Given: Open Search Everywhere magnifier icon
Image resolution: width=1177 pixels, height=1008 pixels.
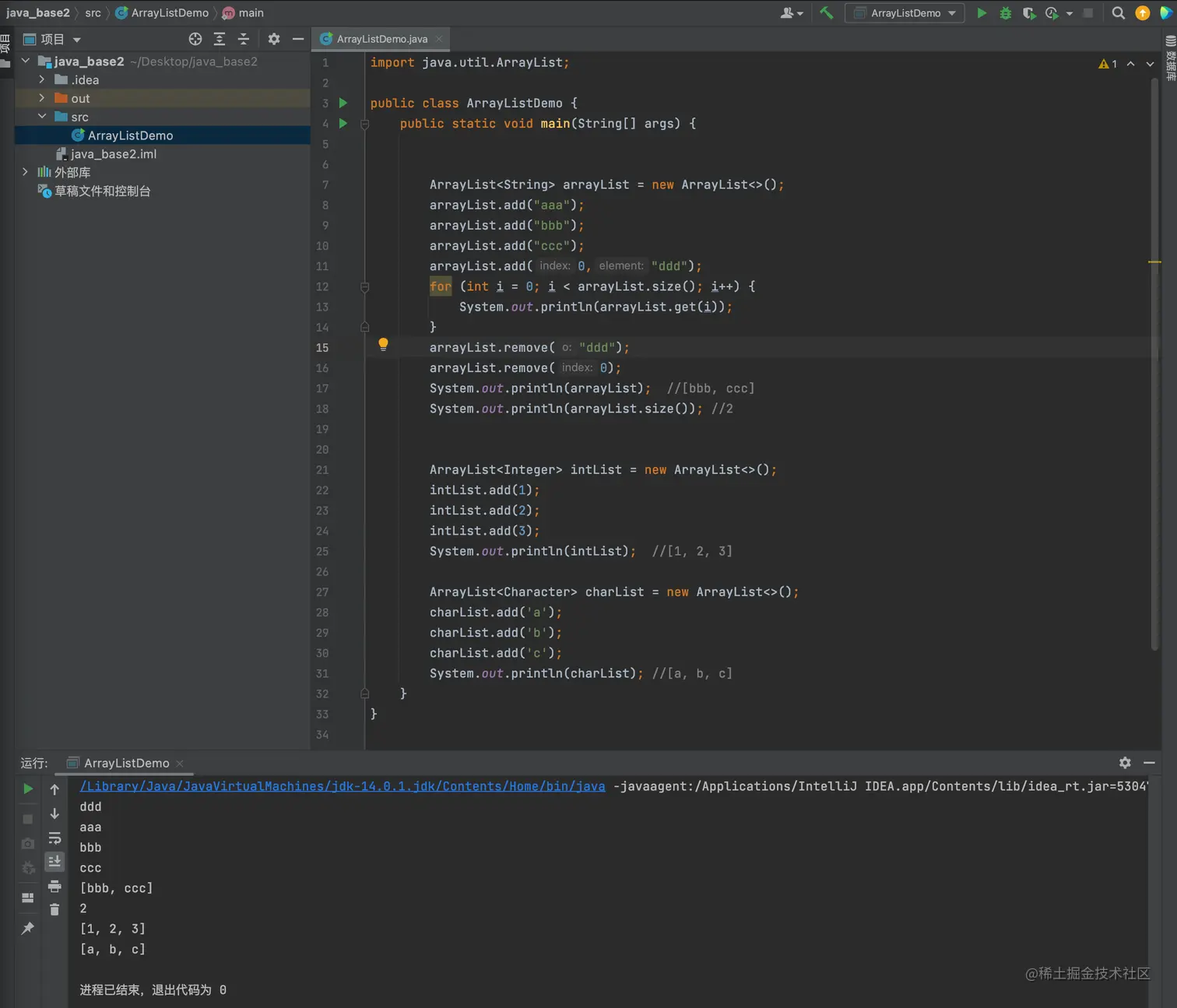Looking at the screenshot, I should point(1118,13).
